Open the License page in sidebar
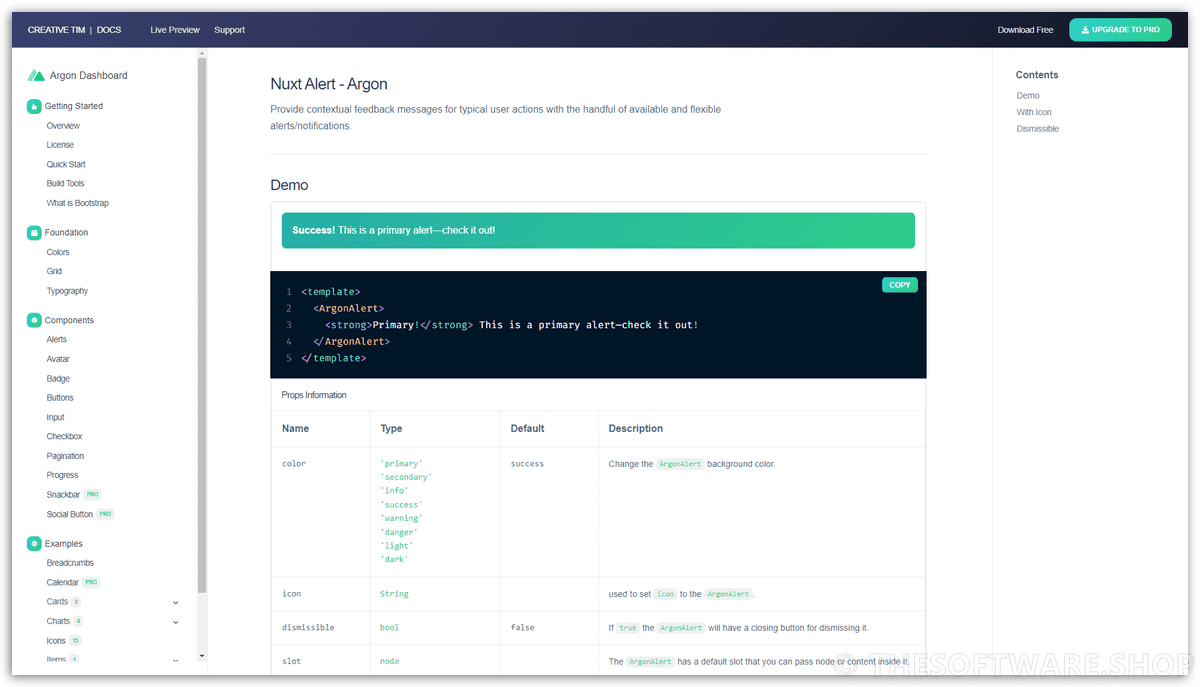 coord(60,145)
